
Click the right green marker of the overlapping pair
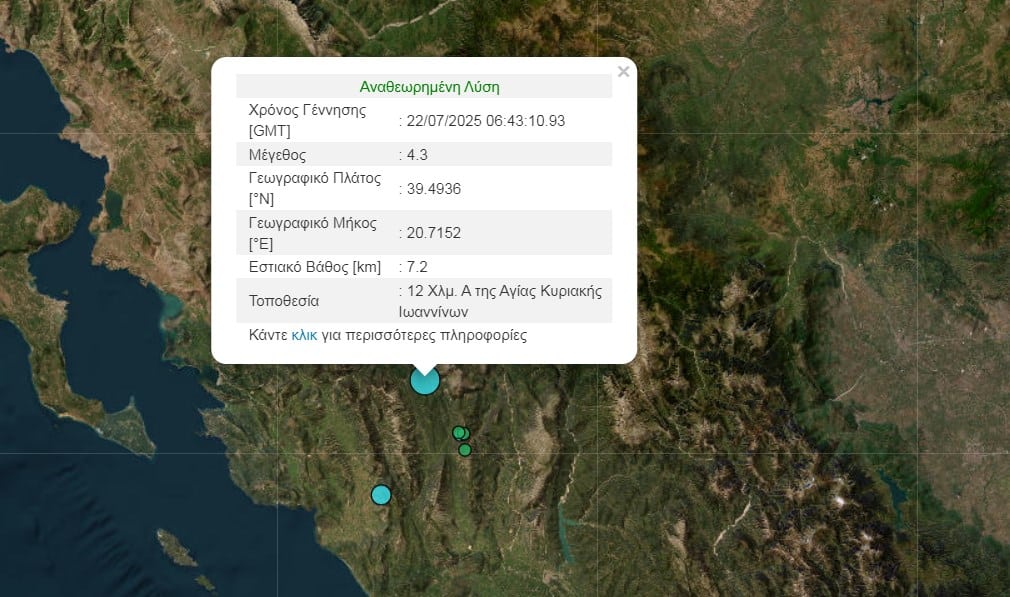click(466, 434)
